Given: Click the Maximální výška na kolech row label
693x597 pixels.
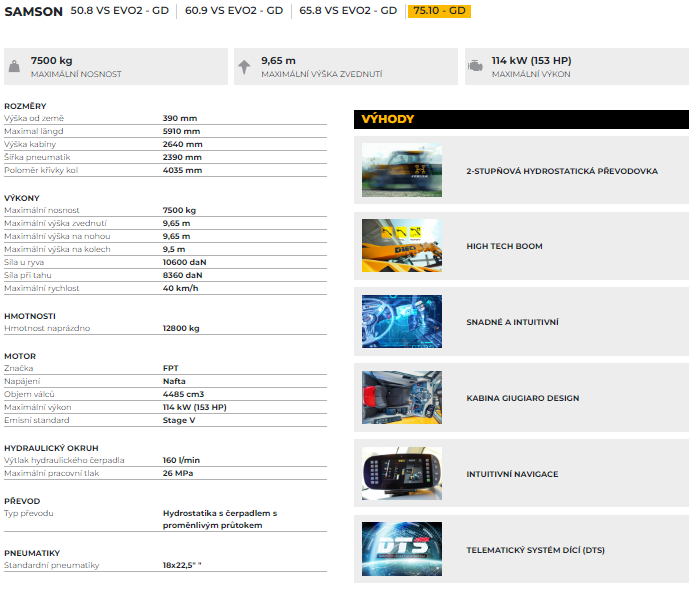Looking at the screenshot, I should point(57,249).
